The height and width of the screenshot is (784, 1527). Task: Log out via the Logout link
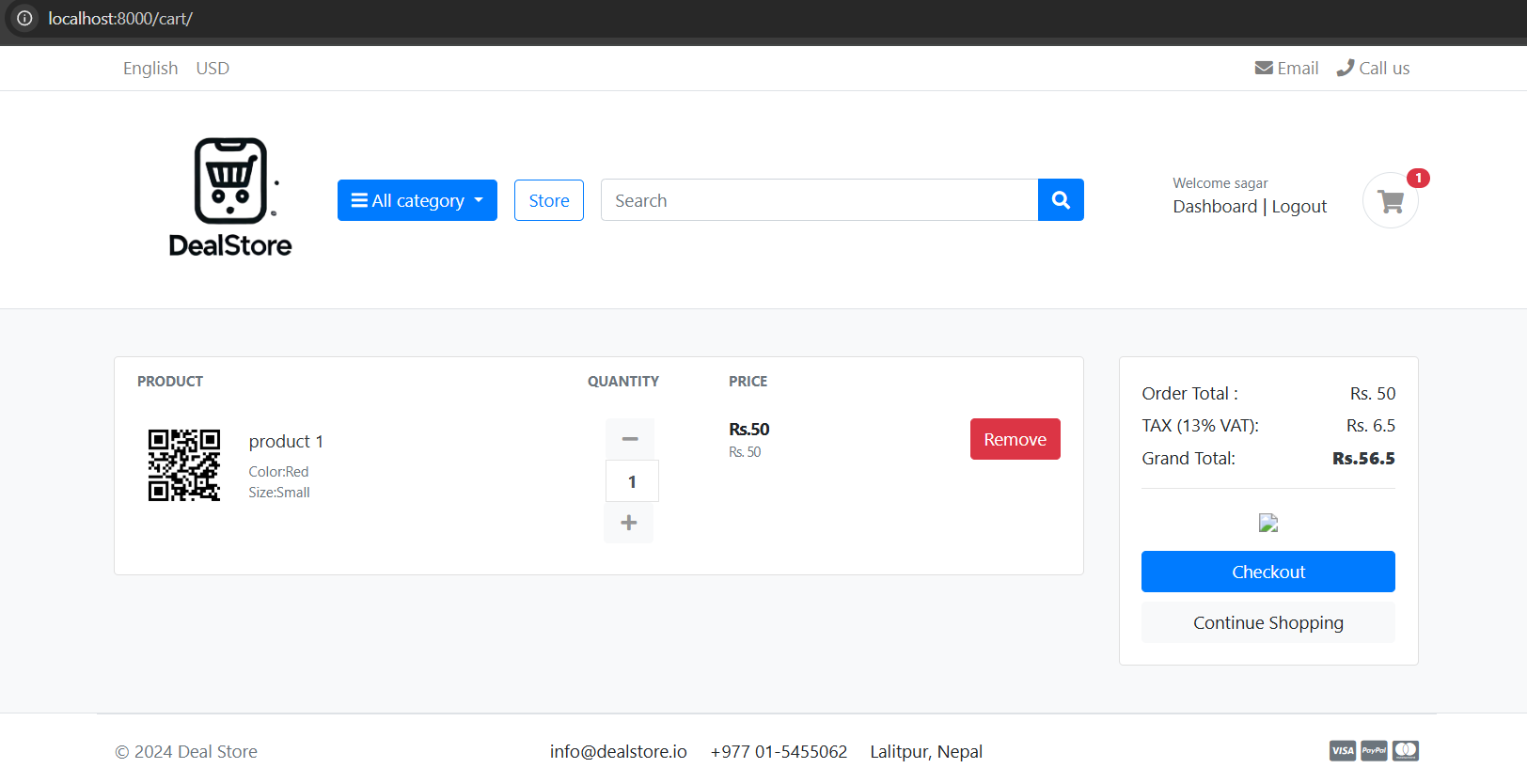(x=1299, y=207)
